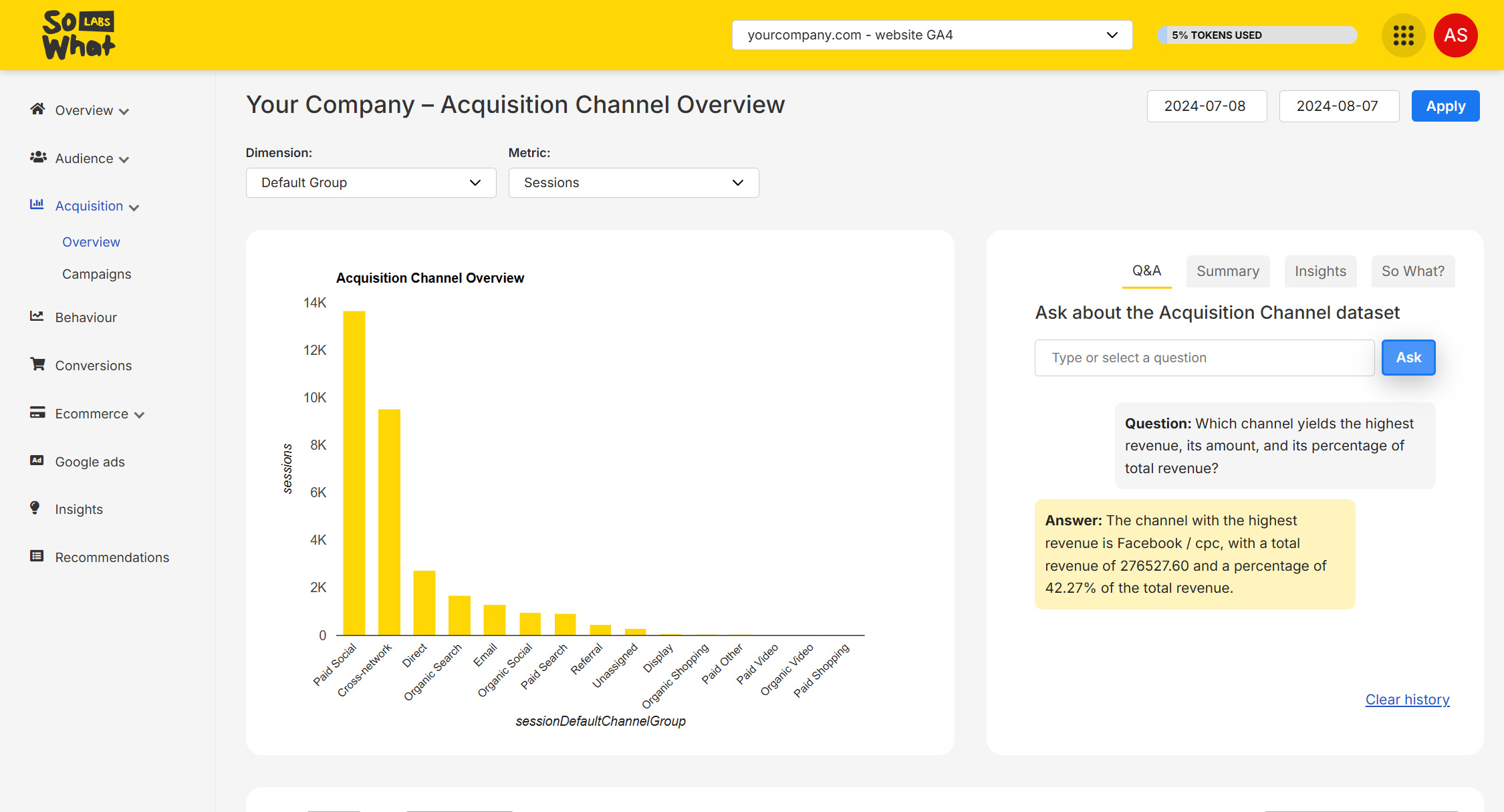Click the Recommendations list icon
The image size is (1504, 812).
coord(37,556)
